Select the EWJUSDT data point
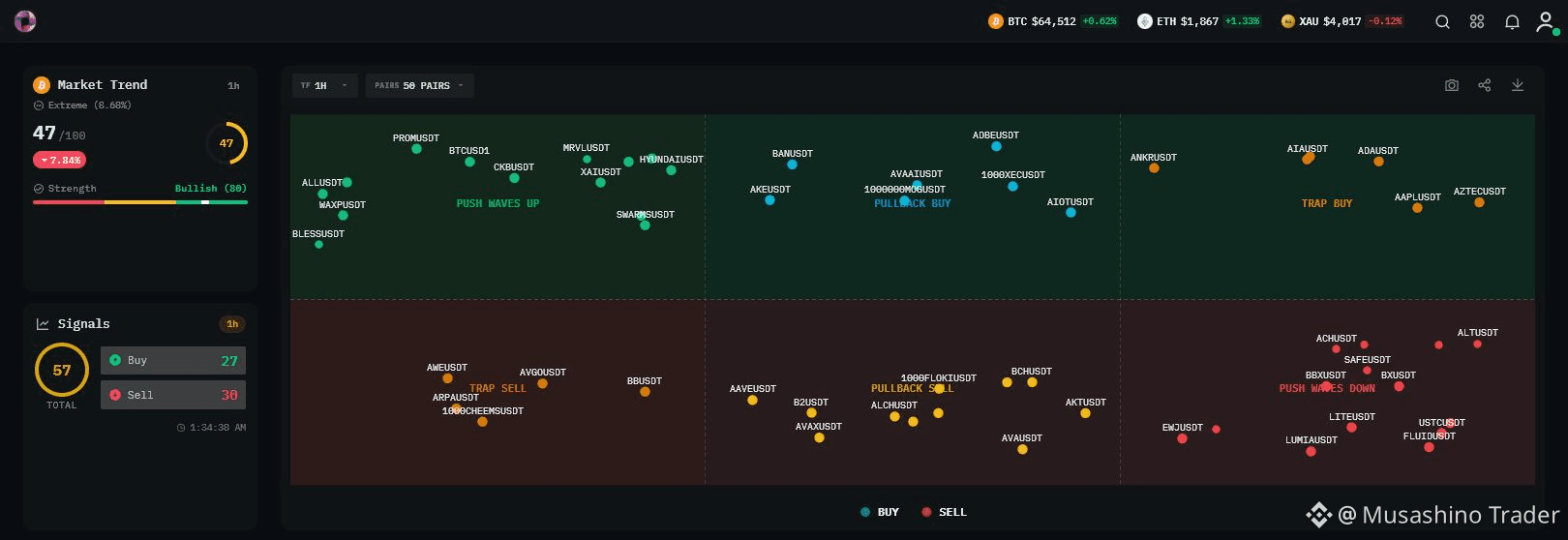This screenshot has height=540, width=1568. (x=1182, y=438)
